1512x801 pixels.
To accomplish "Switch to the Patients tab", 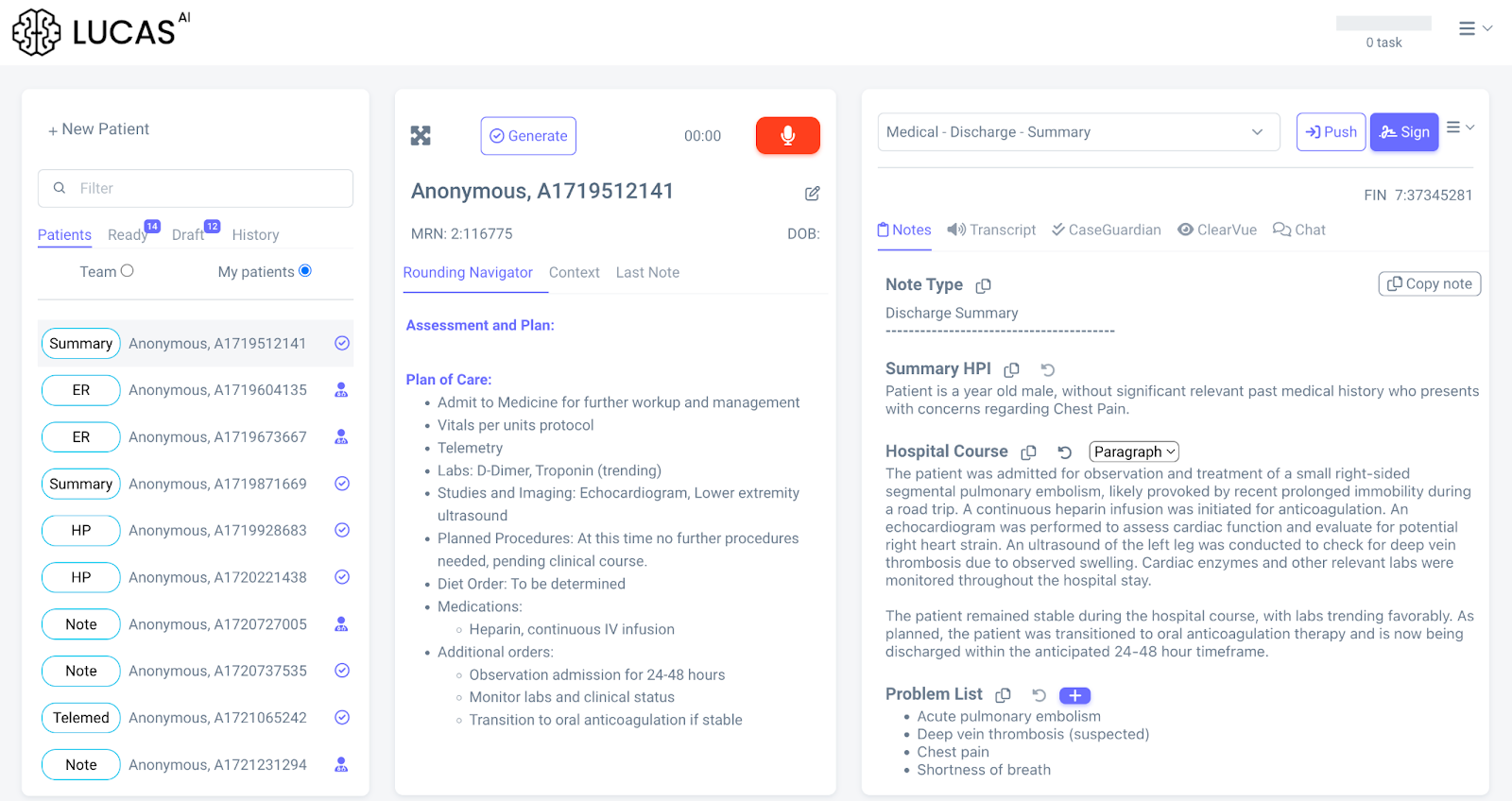I will point(64,235).
